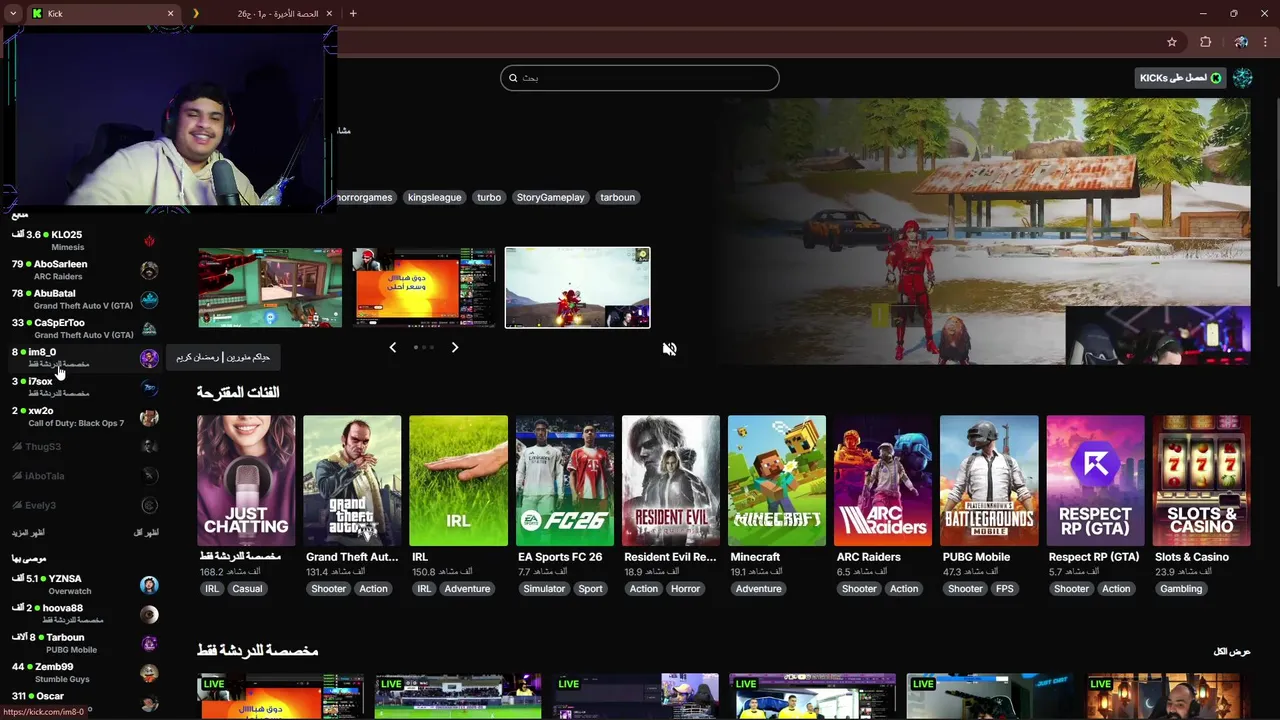Click the search input field

(x=640, y=78)
